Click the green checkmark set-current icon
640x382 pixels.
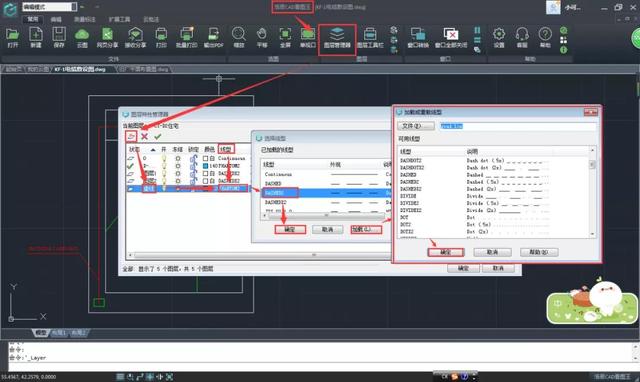[x=158, y=136]
